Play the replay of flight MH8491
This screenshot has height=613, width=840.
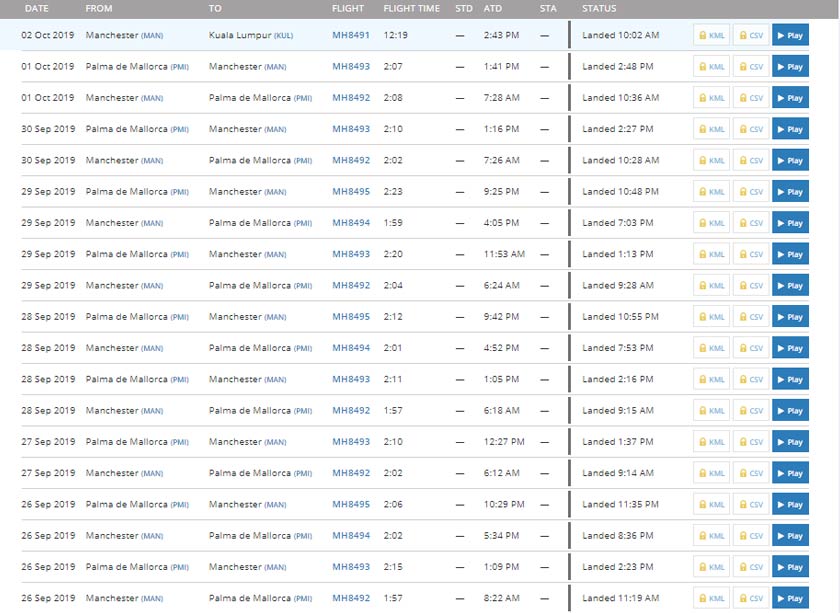[789, 35]
